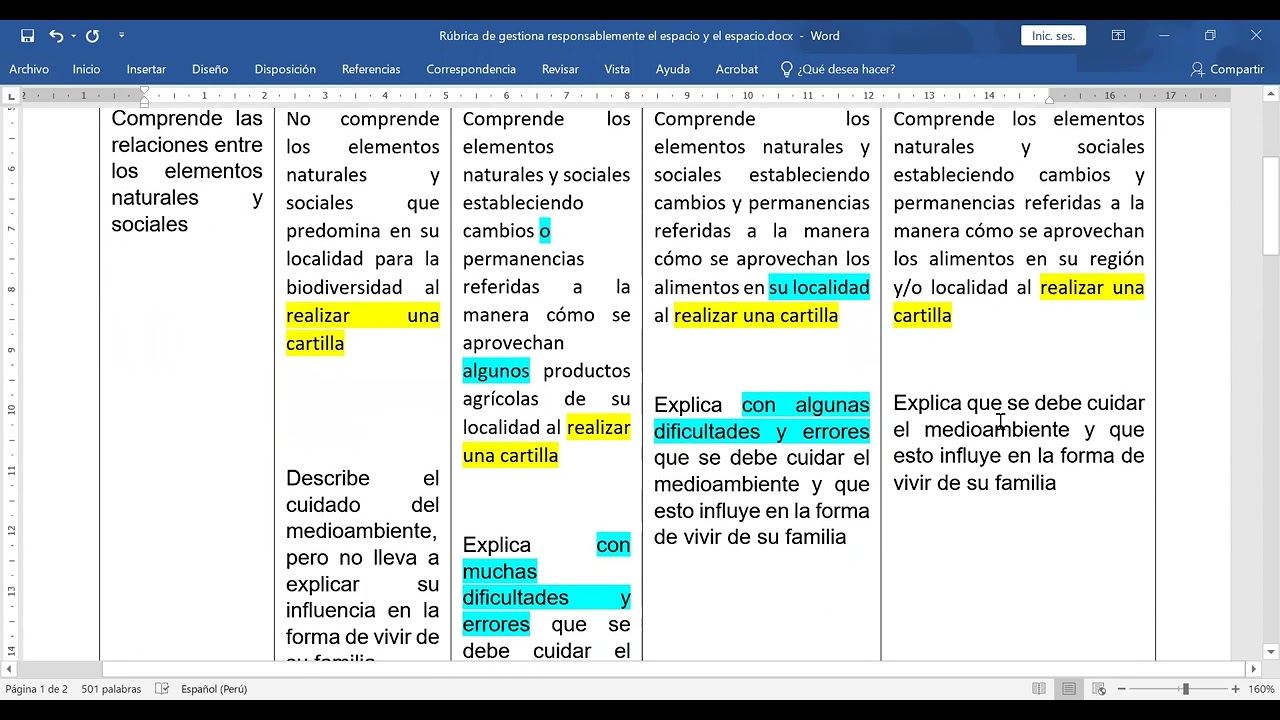Click the horizontal ruler's right indent marker
Image resolution: width=1280 pixels, height=720 pixels.
tap(1049, 100)
